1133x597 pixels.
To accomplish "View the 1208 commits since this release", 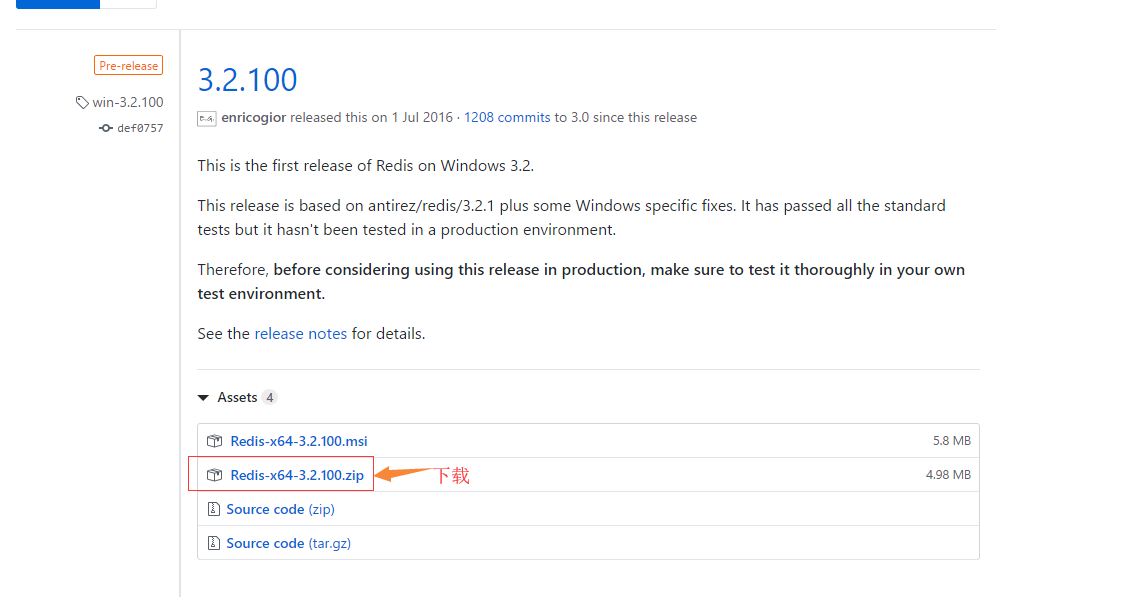I will coord(507,117).
